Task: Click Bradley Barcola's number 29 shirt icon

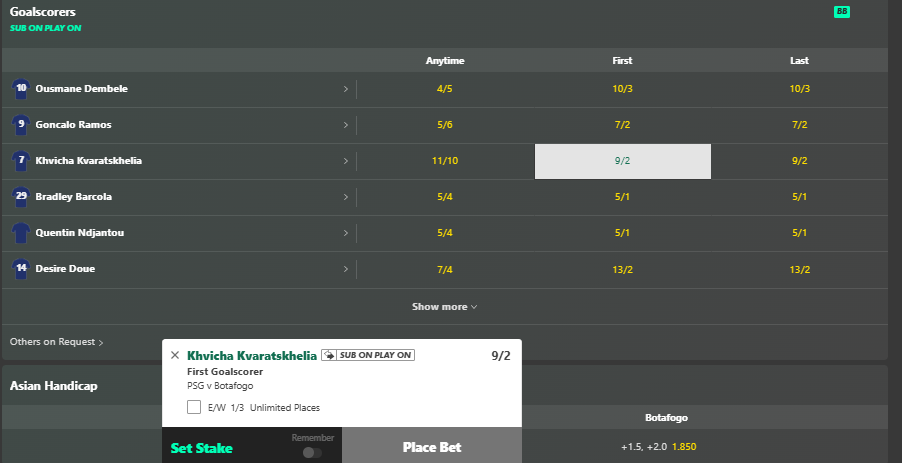Action: (21, 197)
